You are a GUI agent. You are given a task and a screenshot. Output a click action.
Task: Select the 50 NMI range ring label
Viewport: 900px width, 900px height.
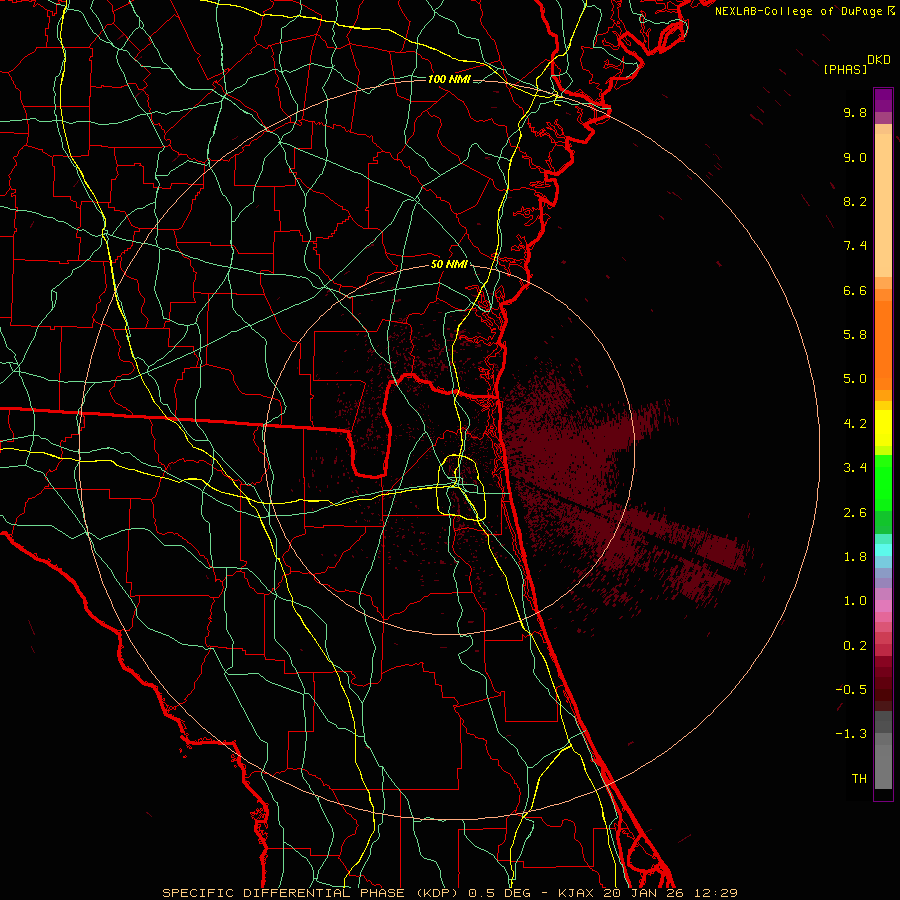[x=449, y=265]
